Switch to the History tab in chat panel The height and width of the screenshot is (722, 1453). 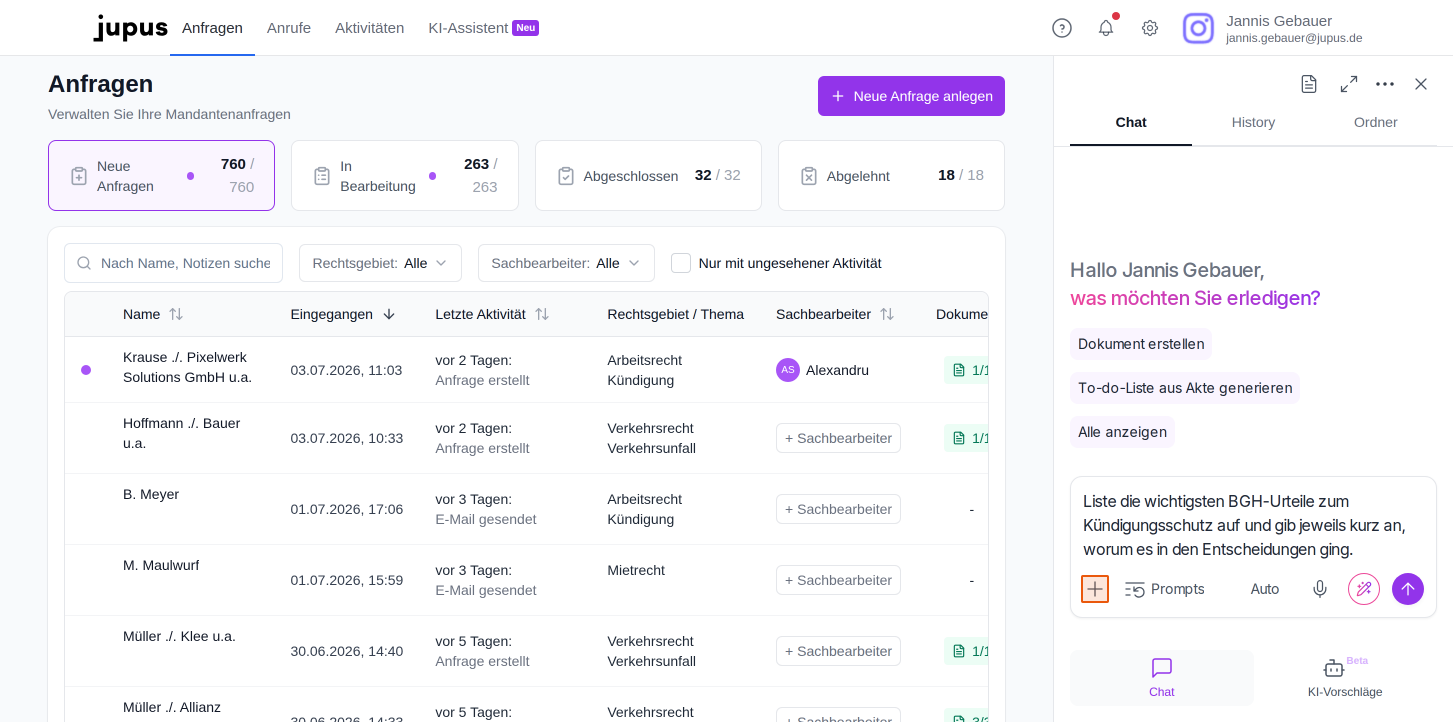[1253, 122]
